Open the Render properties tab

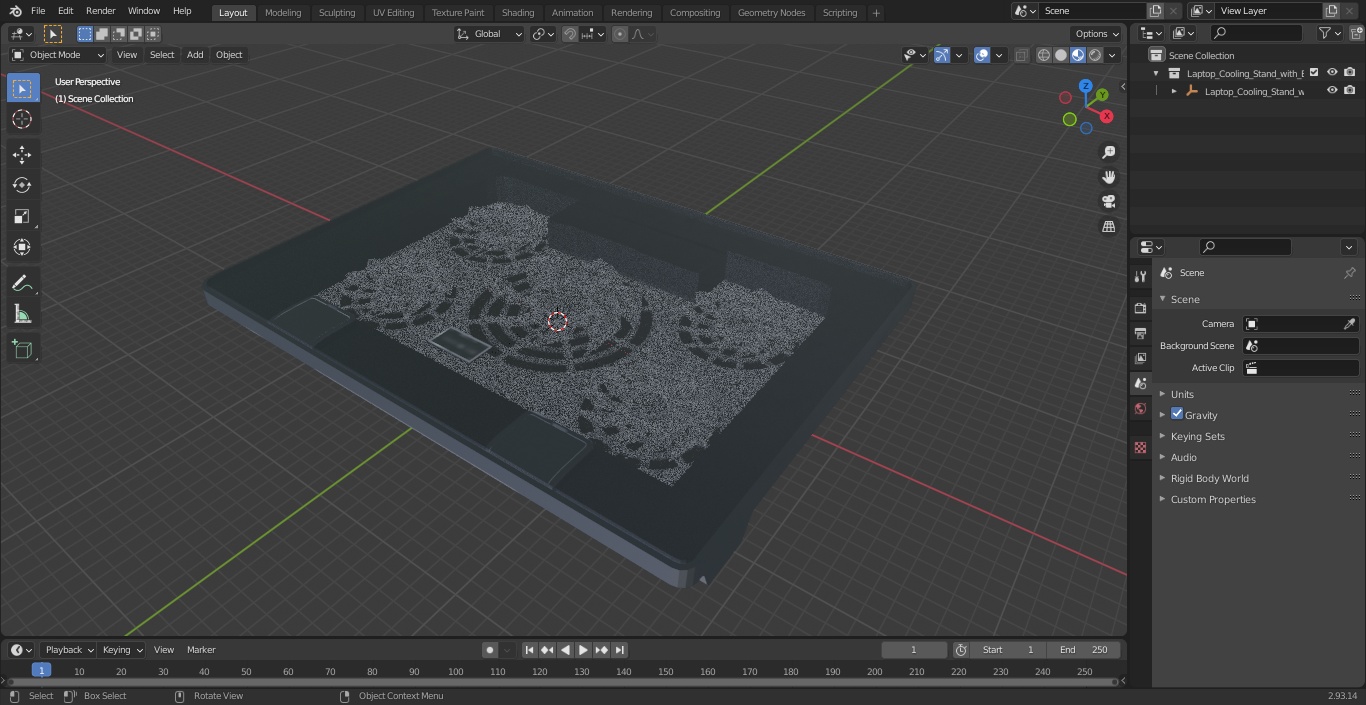1140,308
